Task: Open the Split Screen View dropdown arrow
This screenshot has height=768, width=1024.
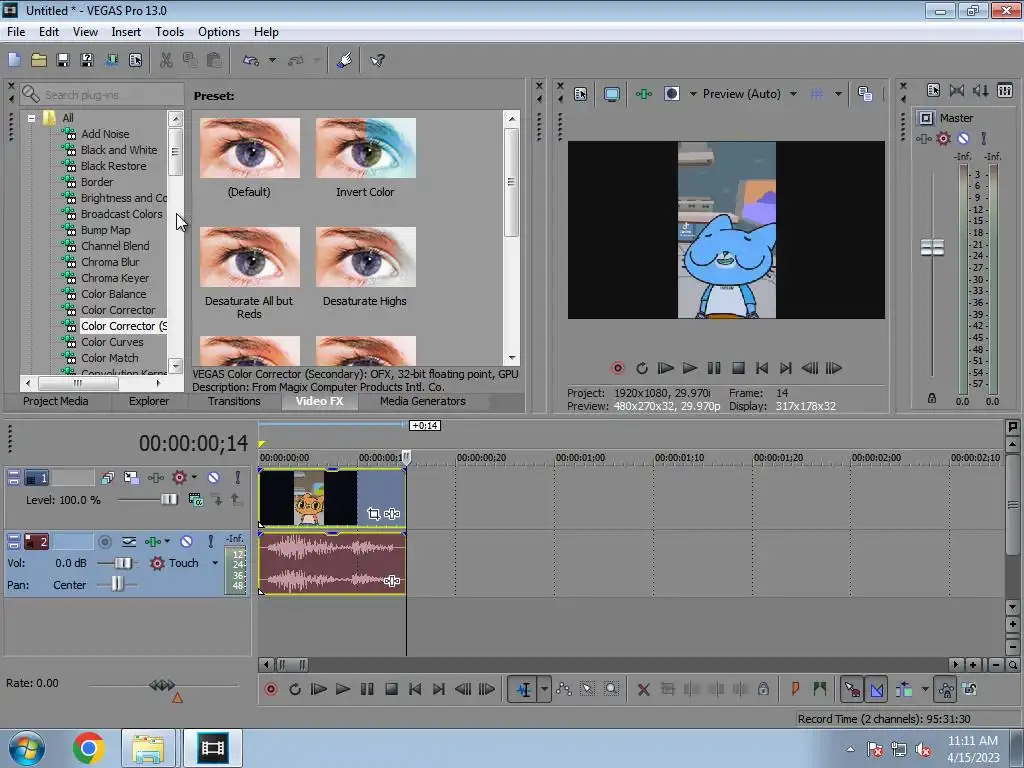Action: (x=693, y=94)
